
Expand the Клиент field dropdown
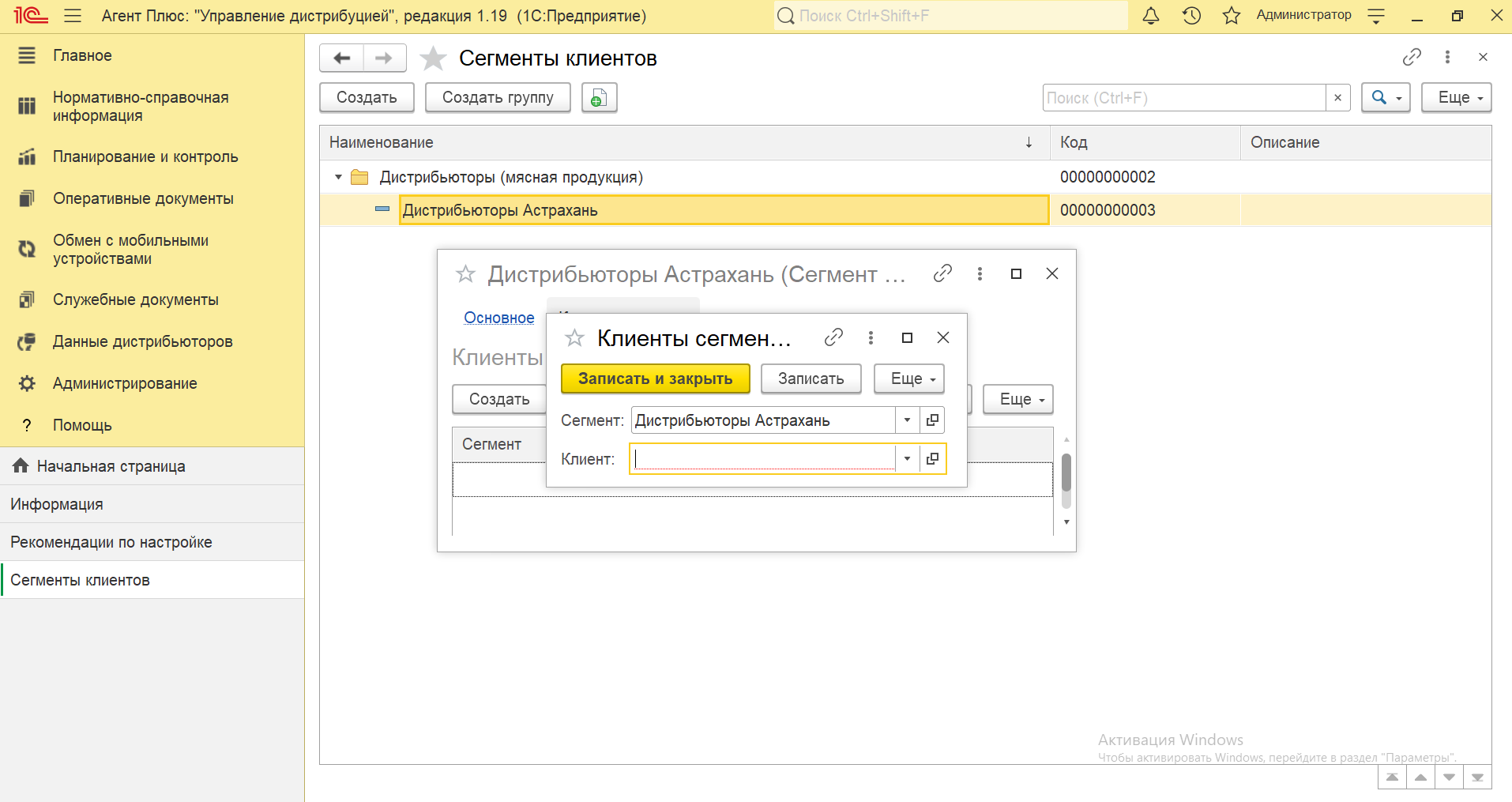(907, 459)
